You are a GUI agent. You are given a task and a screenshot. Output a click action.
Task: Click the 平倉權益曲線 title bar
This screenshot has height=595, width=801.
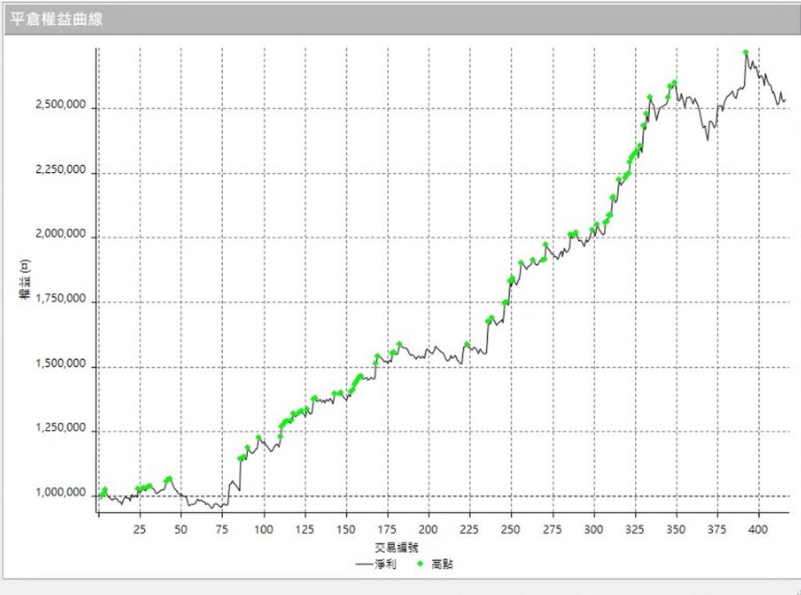(x=400, y=20)
